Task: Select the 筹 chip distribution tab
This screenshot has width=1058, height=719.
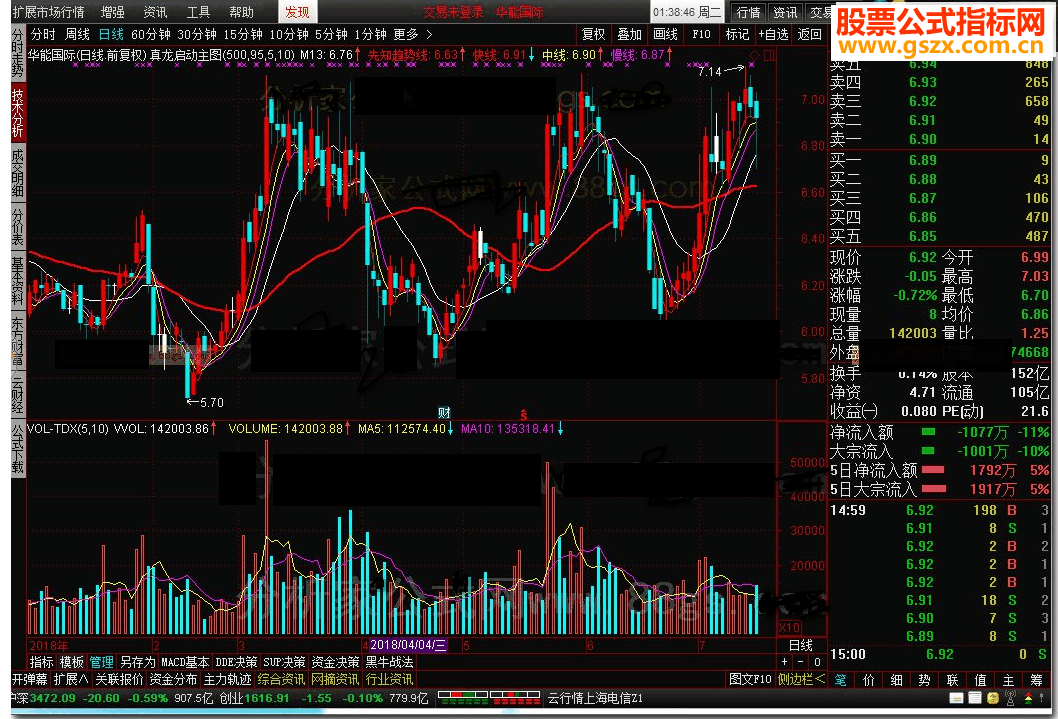Action: 1036,680
